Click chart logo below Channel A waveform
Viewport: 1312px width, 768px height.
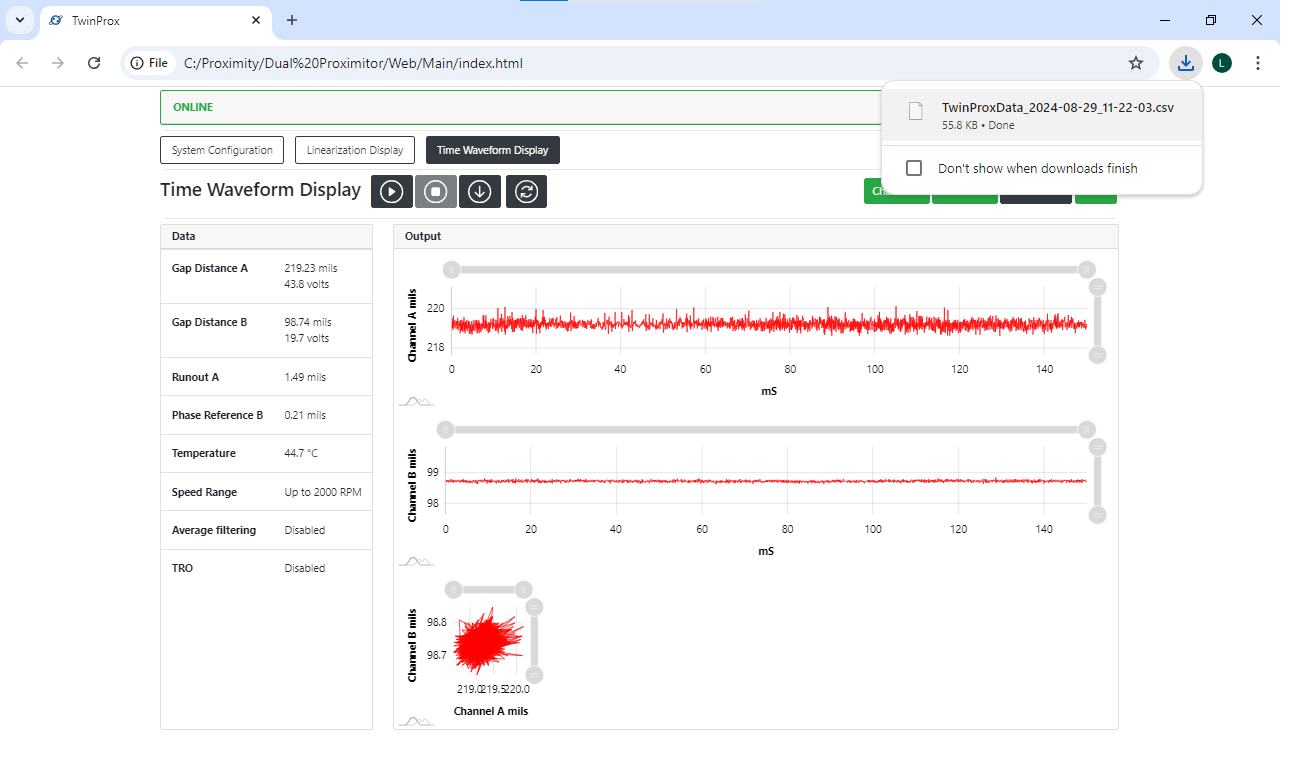pos(415,401)
